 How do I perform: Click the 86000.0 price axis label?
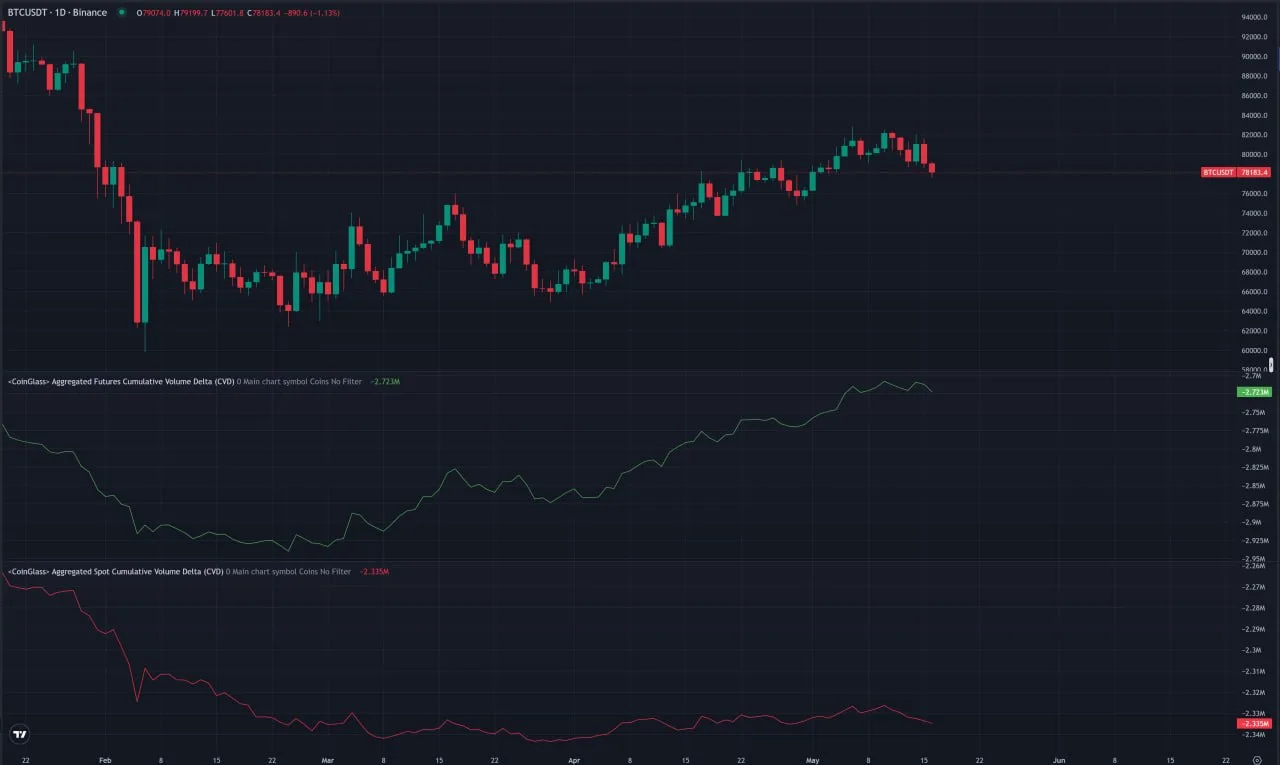[x=1255, y=96]
